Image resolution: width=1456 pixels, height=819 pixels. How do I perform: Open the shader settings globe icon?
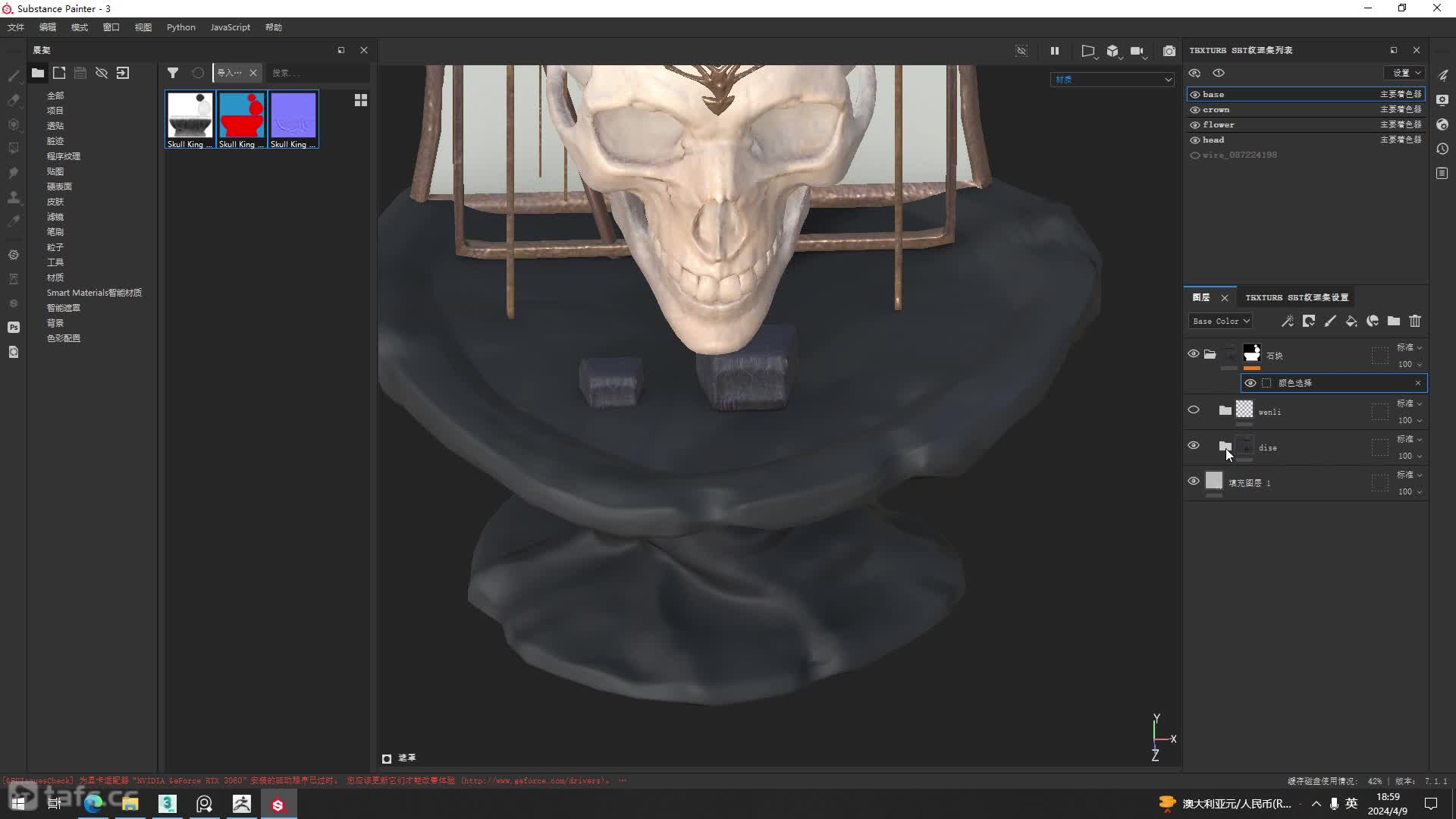click(x=1442, y=124)
